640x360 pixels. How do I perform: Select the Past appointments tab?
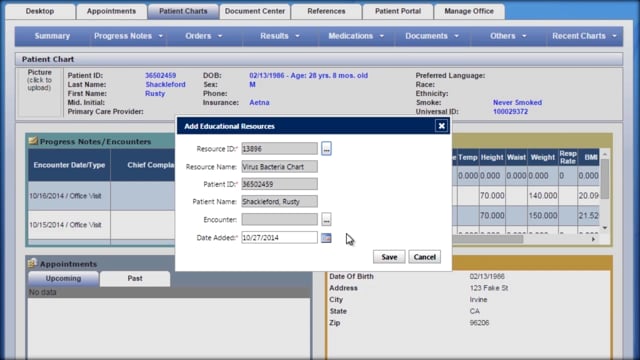click(135, 278)
